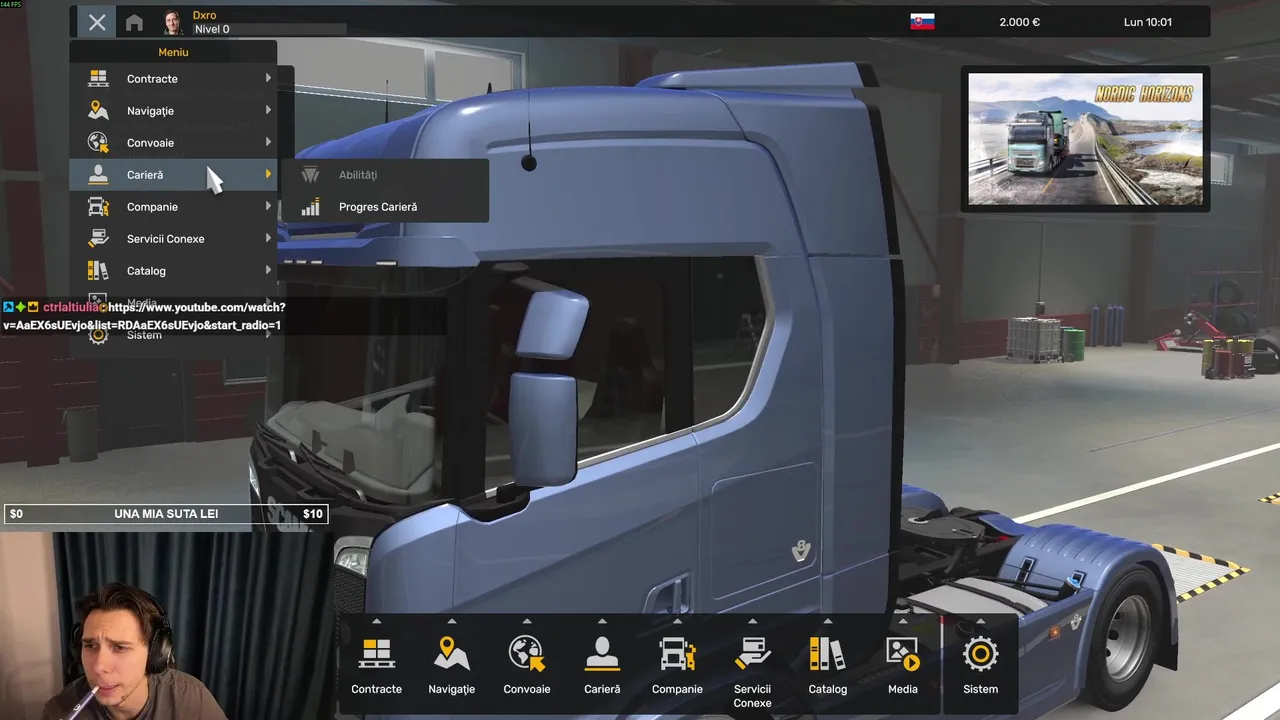Viewport: 1280px width, 720px height.
Task: Click the Contracte pallet icon in side menu
Action: tap(98, 78)
